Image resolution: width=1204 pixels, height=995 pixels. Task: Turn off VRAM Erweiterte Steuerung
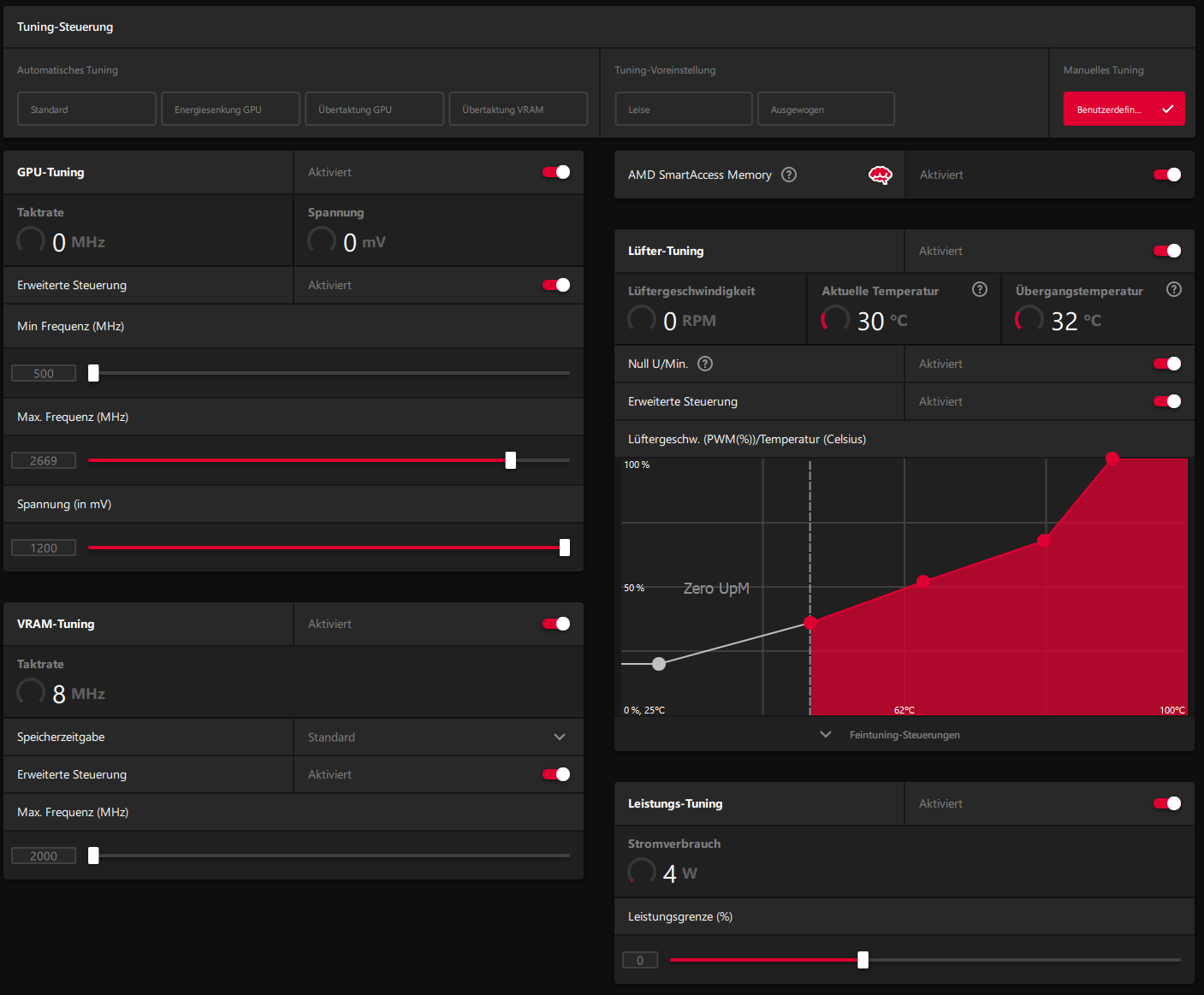coord(556,774)
